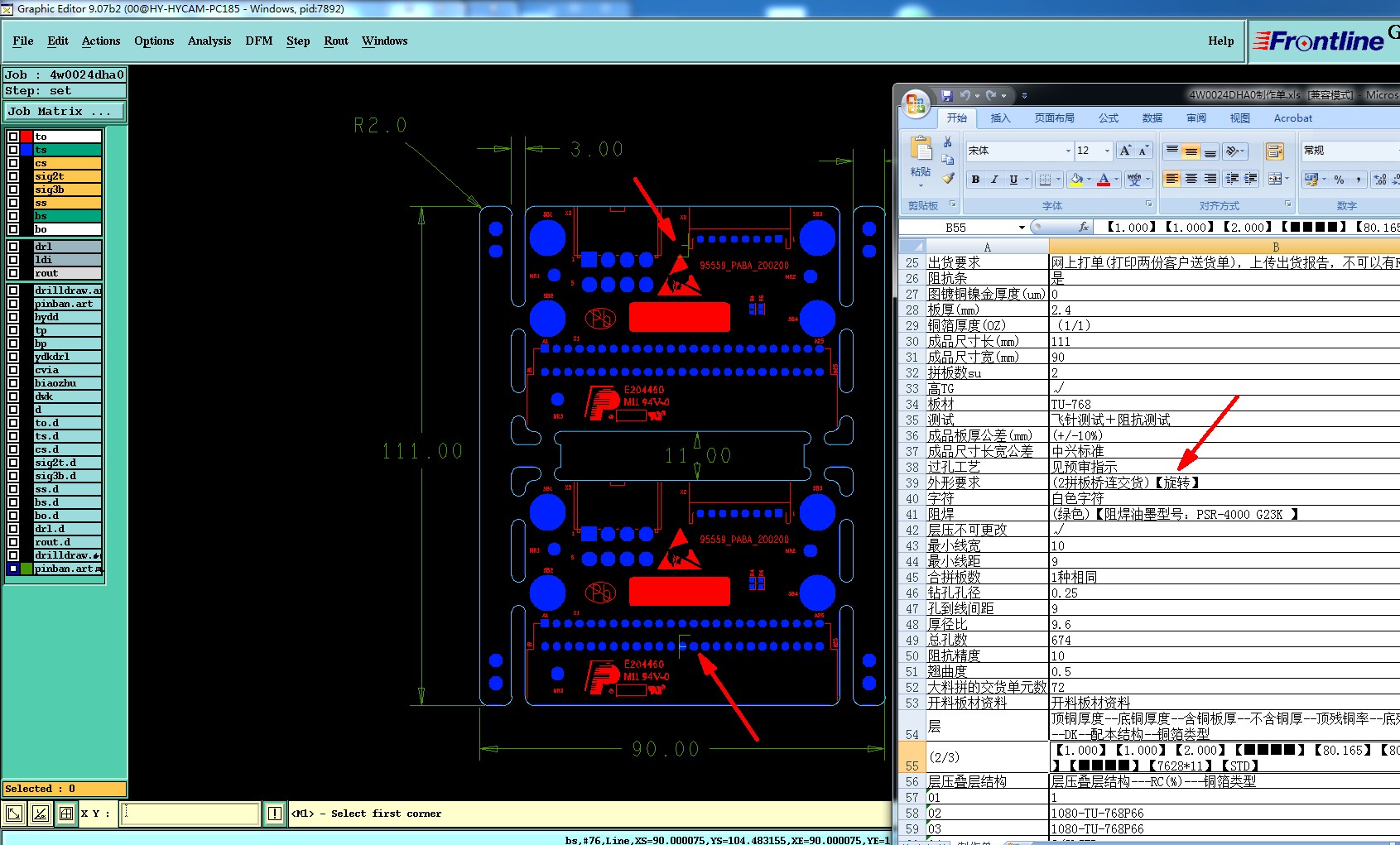Click the Excel wrap text icon
The image size is (1400, 845).
click(x=1274, y=151)
